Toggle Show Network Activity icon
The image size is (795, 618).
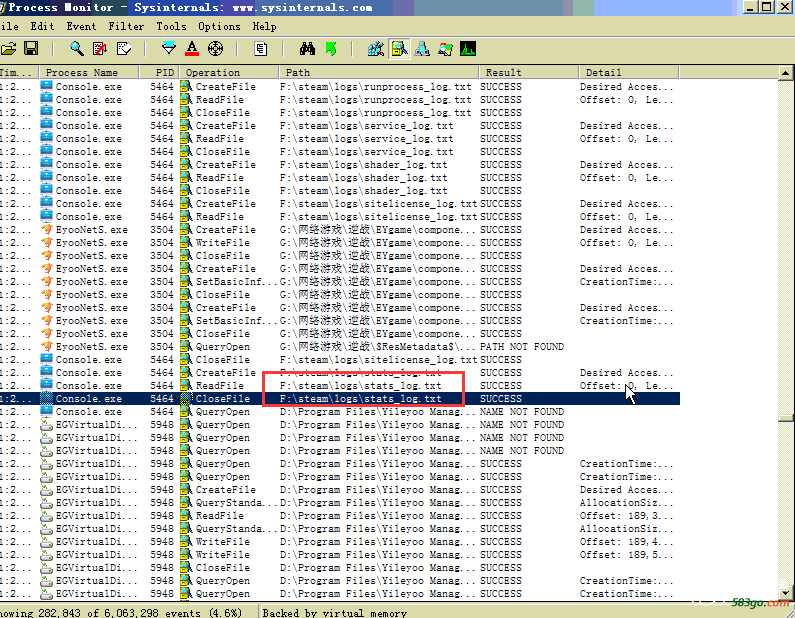click(x=422, y=49)
